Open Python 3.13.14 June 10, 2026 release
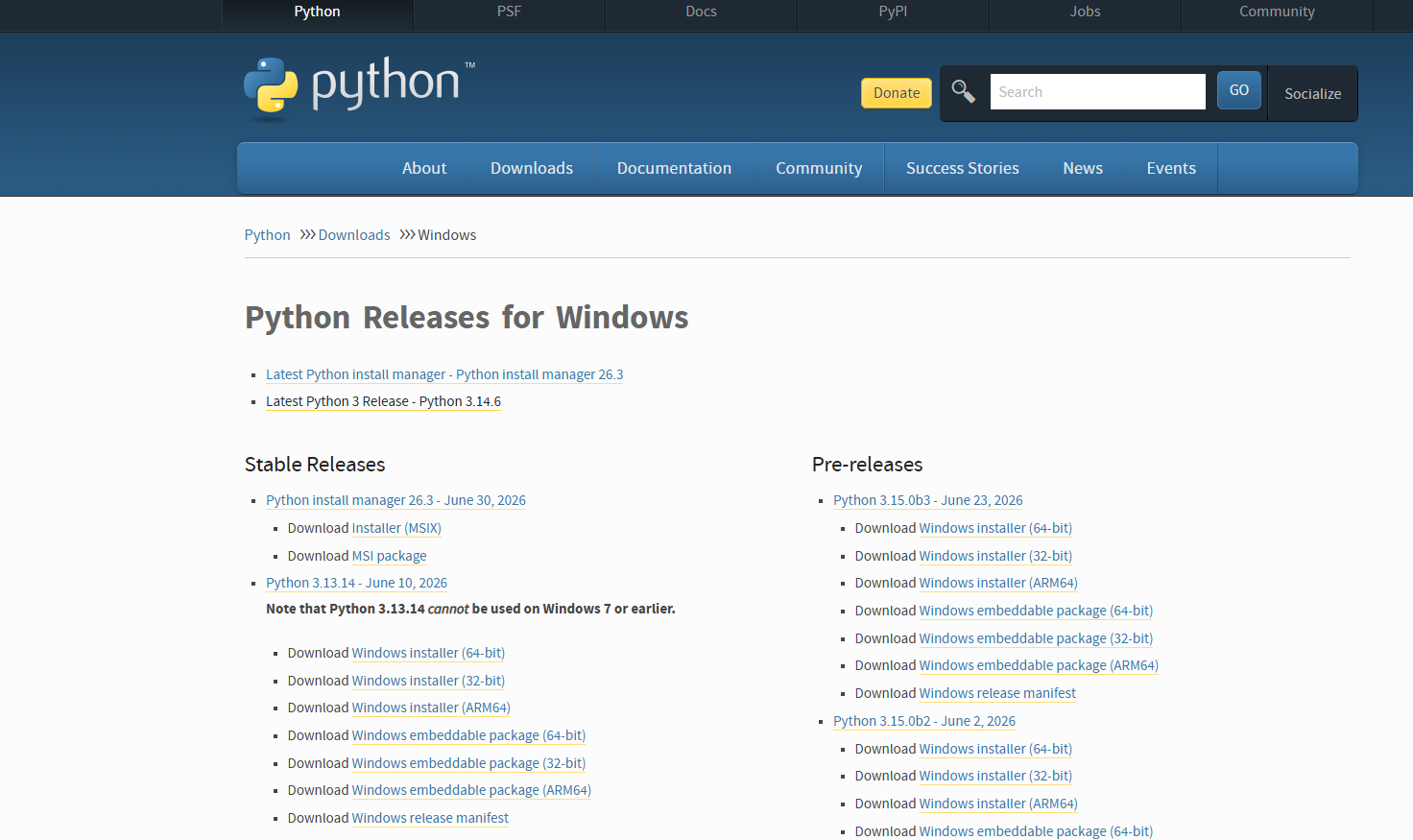Screen dimensions: 1413x840 click(x=356, y=583)
